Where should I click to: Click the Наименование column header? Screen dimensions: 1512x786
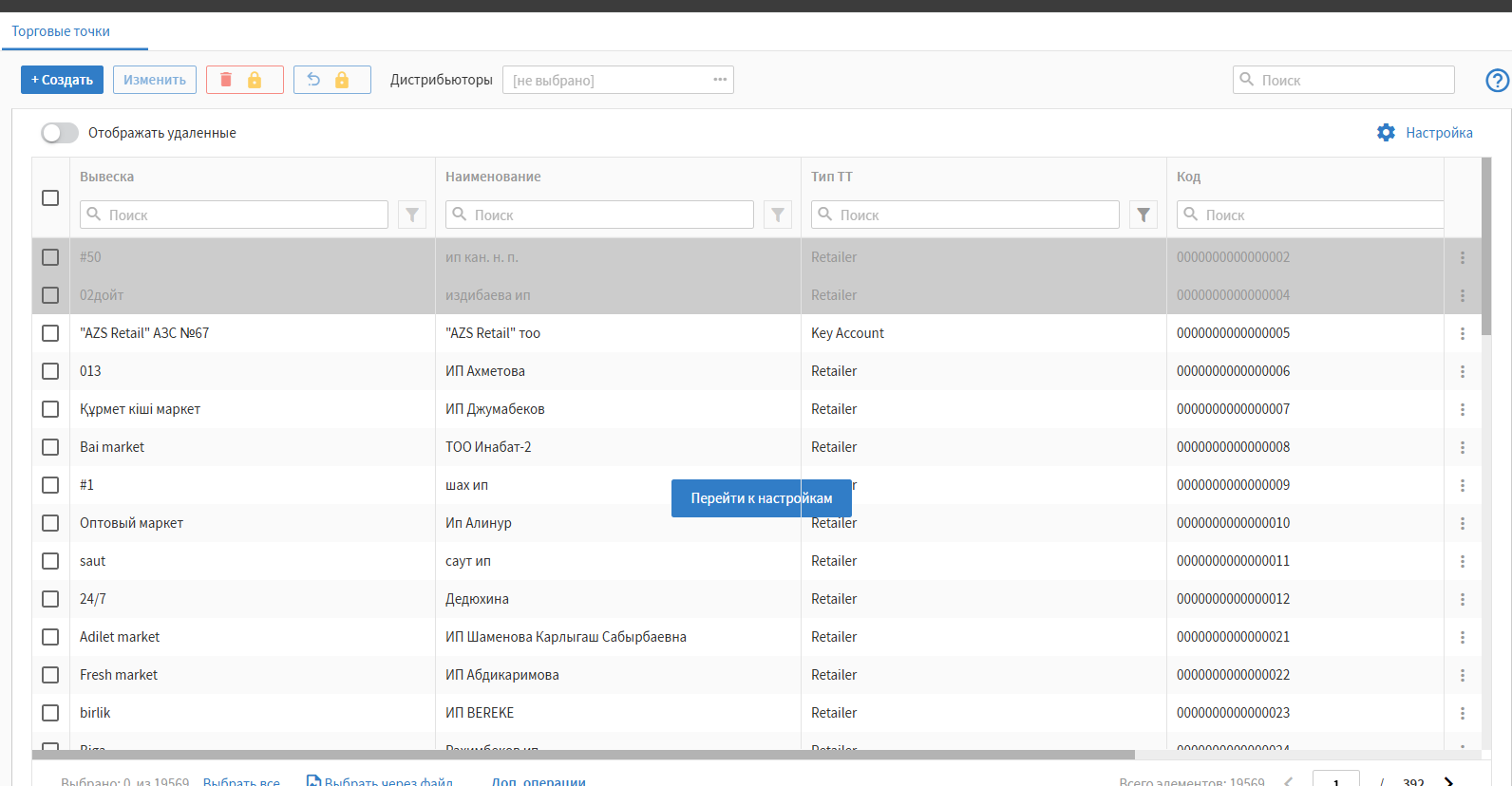click(x=493, y=177)
